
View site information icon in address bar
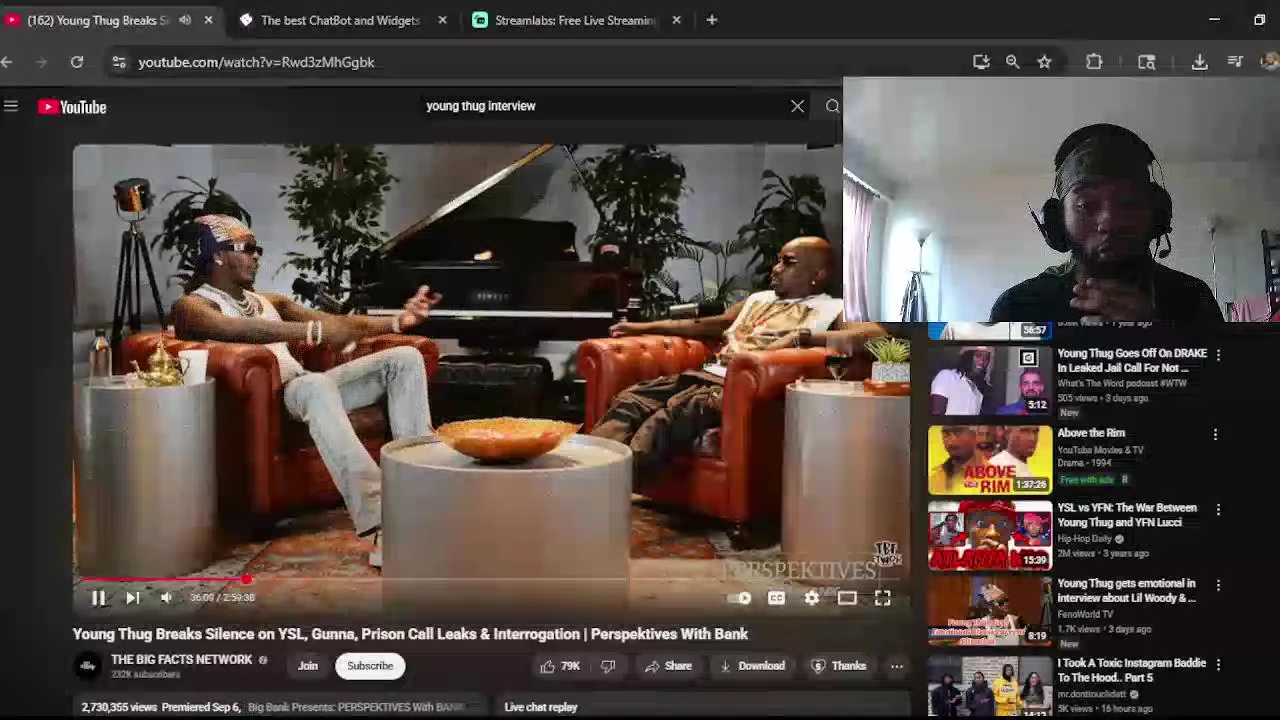118,62
